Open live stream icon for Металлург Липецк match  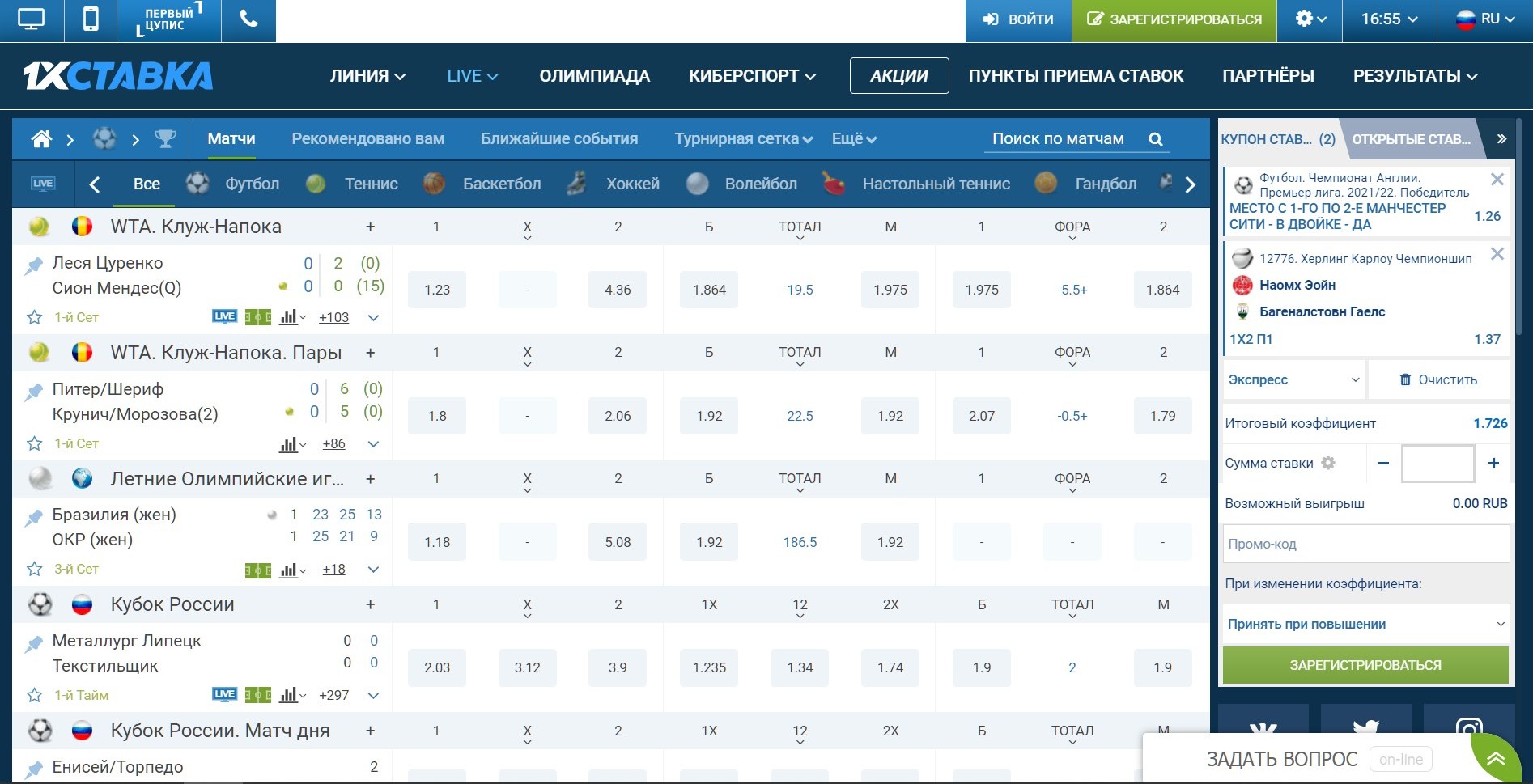pyautogui.click(x=224, y=694)
